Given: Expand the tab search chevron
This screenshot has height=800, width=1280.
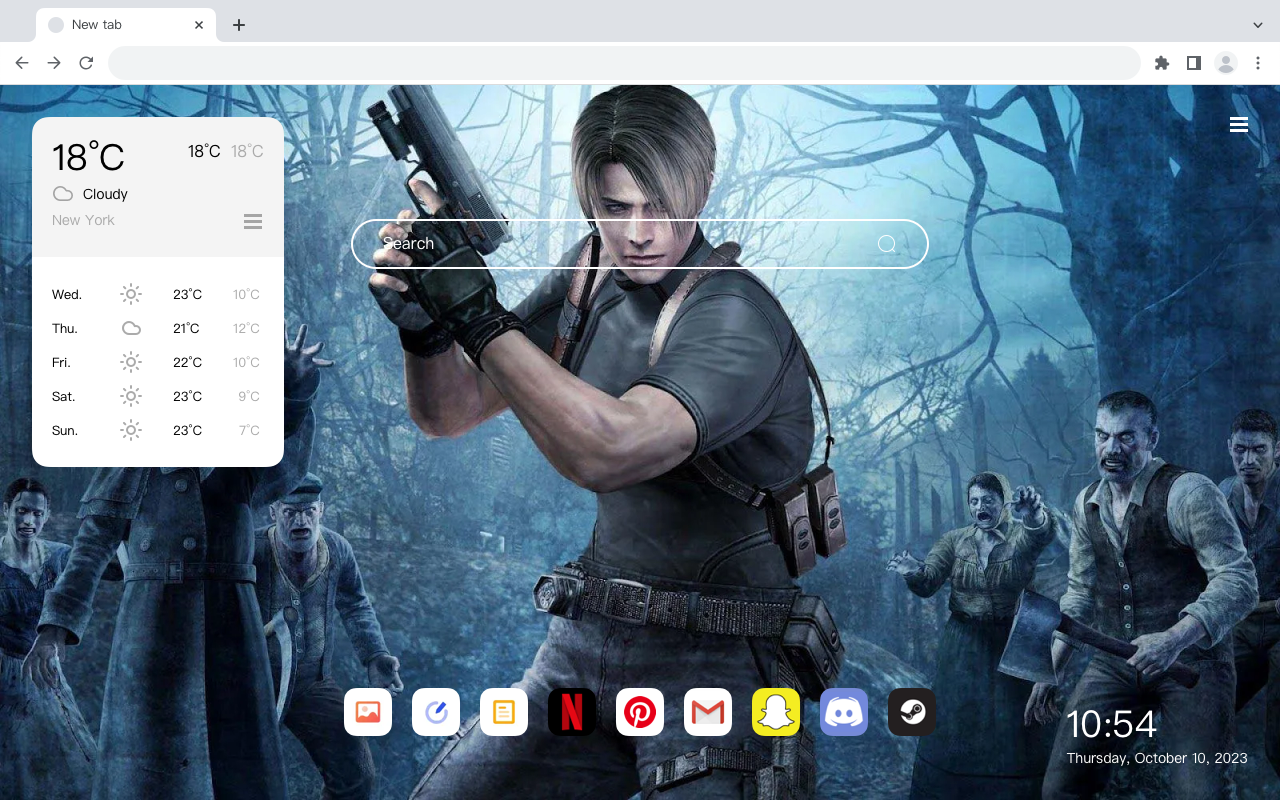Looking at the screenshot, I should pyautogui.click(x=1258, y=25).
